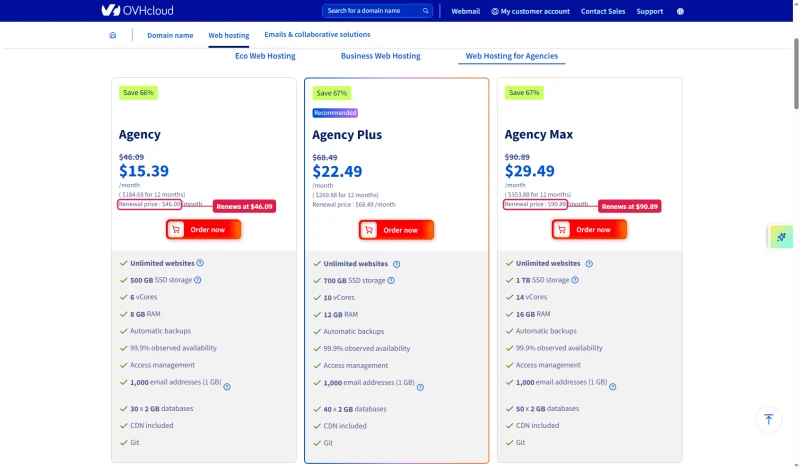The image size is (800, 470).
Task: Open Support link
Action: (649, 11)
